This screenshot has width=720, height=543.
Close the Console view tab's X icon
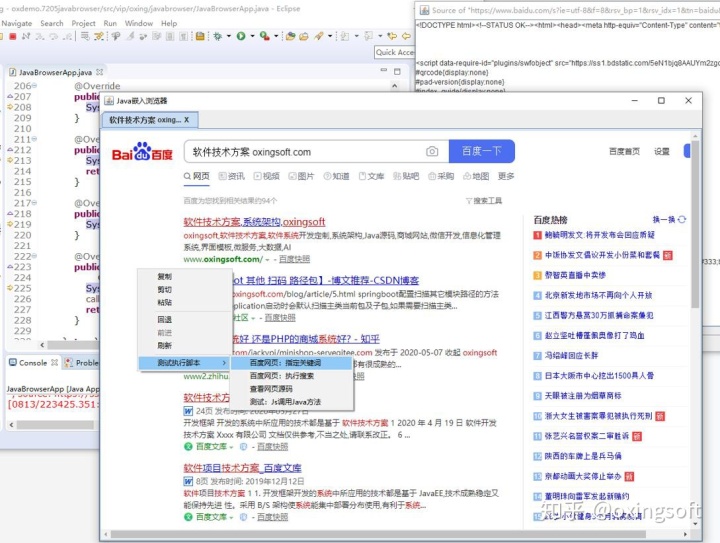click(x=55, y=363)
